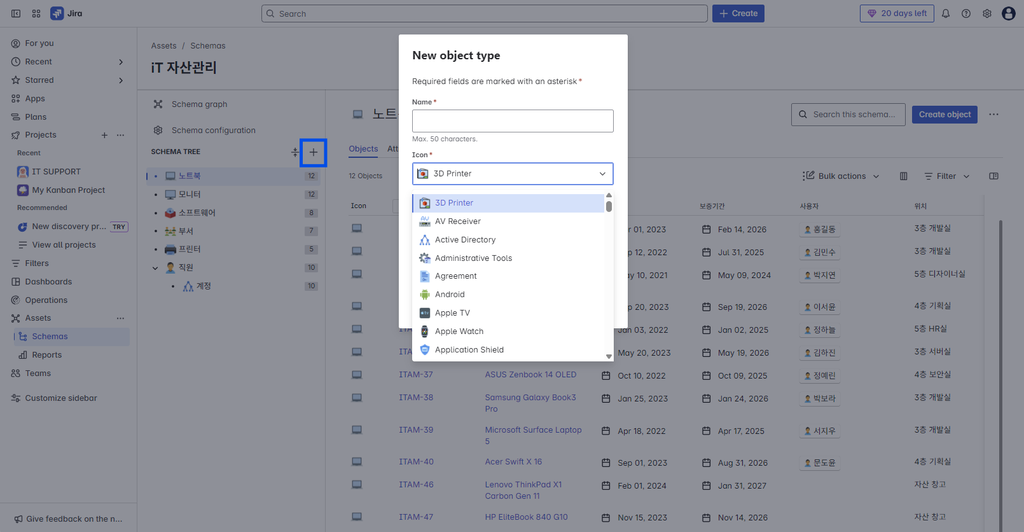Choose Administrative Tools icon option

click(508, 258)
